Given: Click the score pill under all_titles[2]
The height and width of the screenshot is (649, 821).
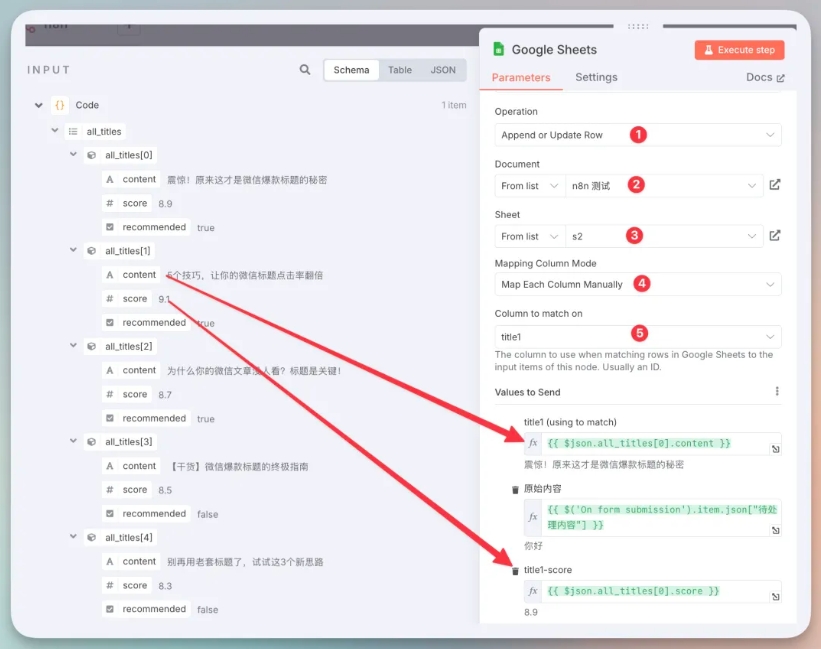Looking at the screenshot, I should [127, 394].
